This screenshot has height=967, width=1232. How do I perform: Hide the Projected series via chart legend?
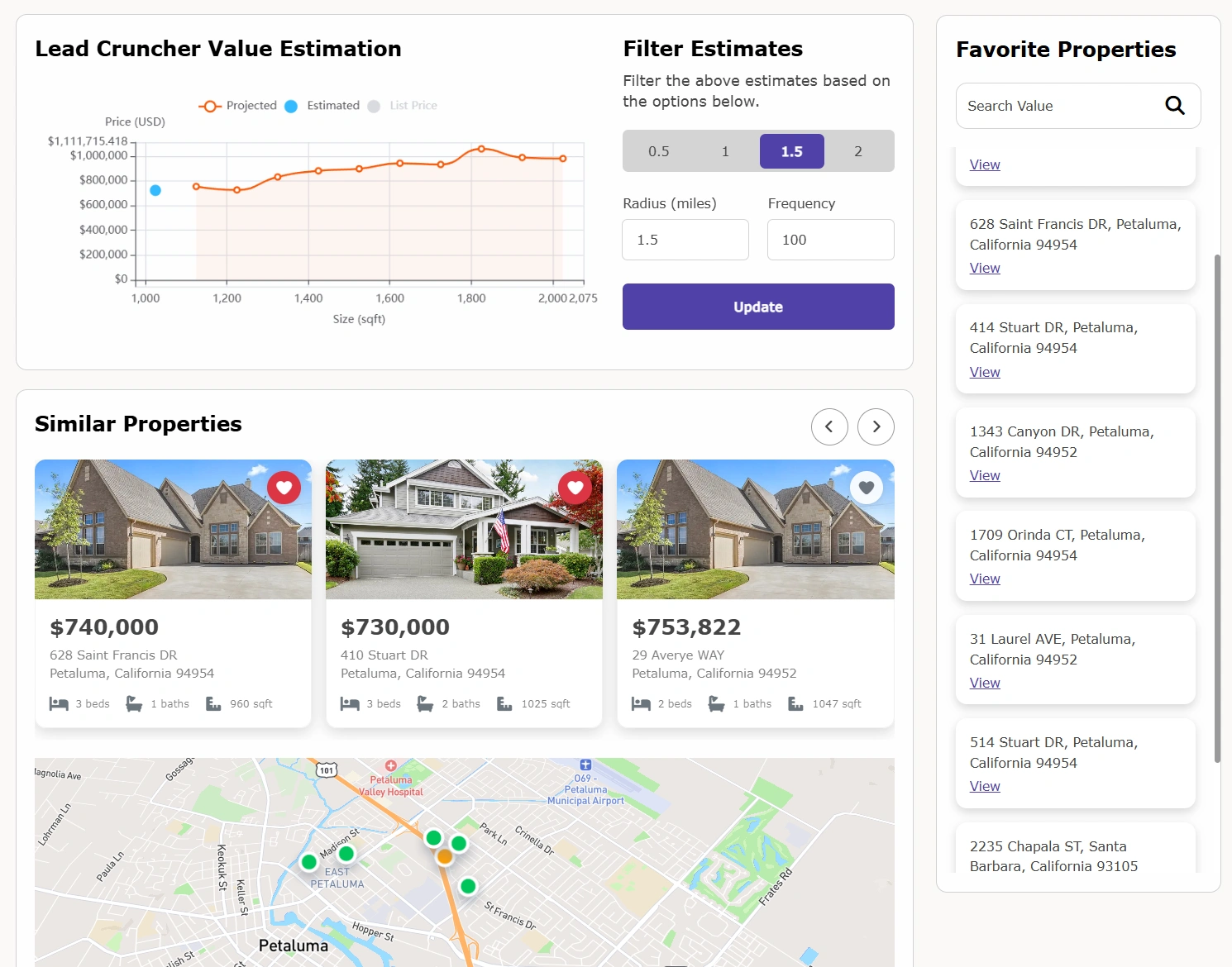[240, 105]
